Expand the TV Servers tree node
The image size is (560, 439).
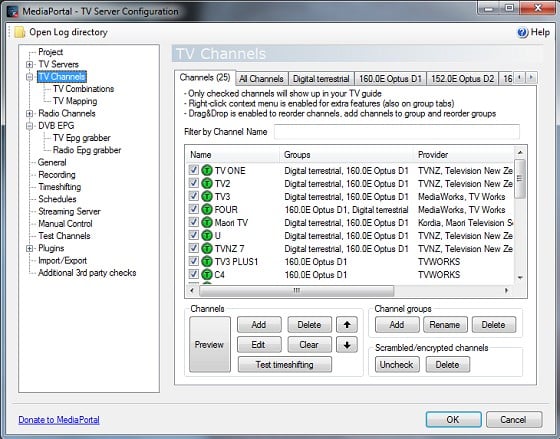[30, 65]
